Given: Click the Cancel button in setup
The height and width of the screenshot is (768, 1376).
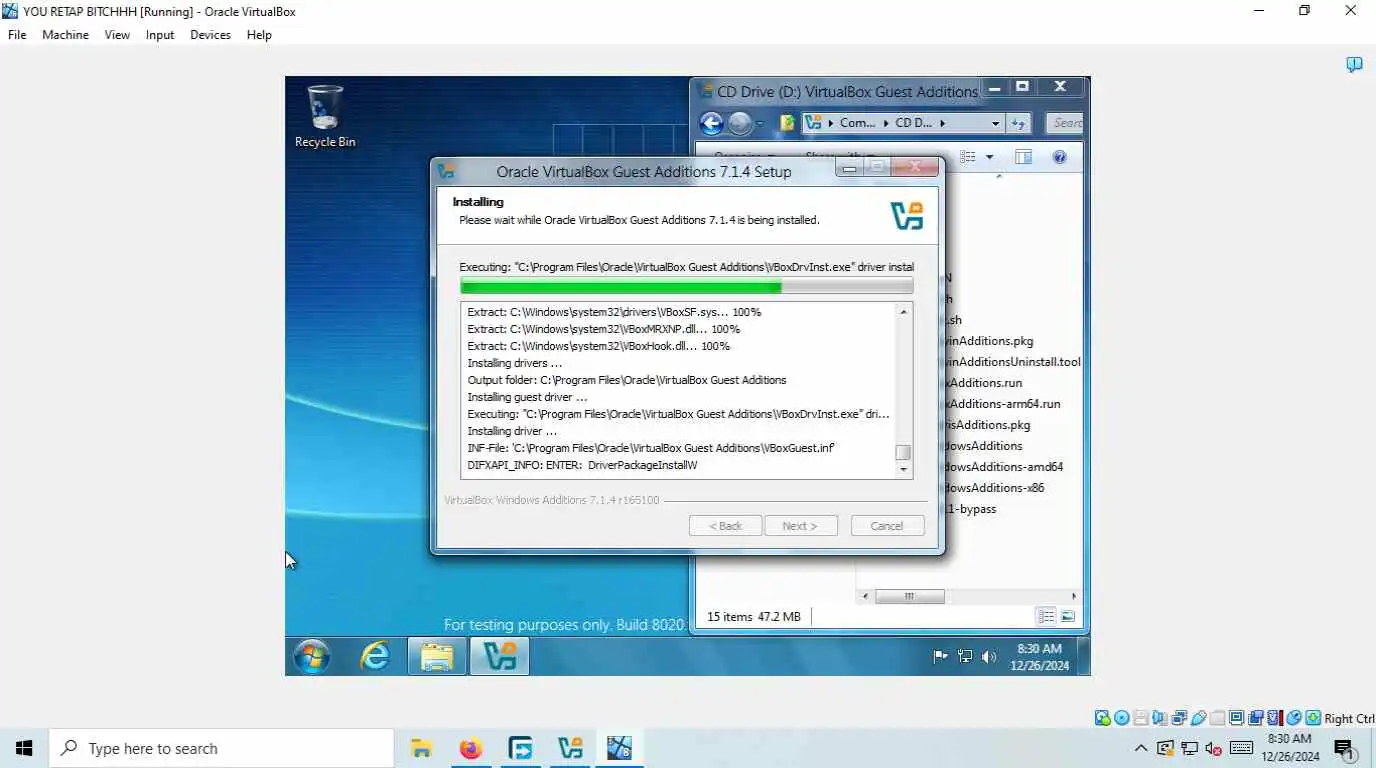Looking at the screenshot, I should [887, 526].
